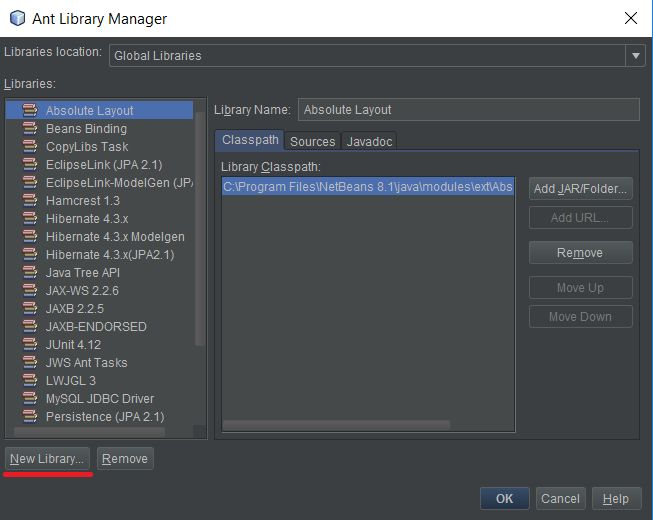This screenshot has width=653, height=520.
Task: Switch to the Javadoc tab
Action: pos(369,142)
